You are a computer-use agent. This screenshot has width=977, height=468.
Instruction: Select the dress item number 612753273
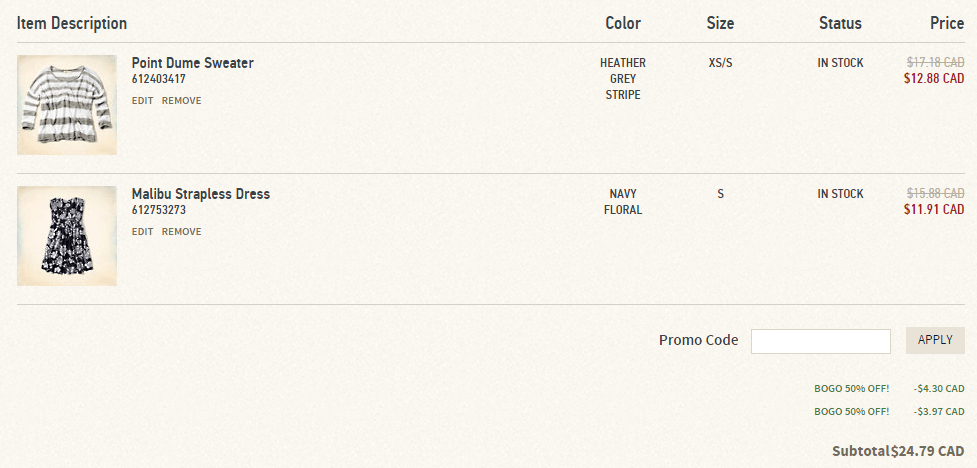[x=158, y=210]
